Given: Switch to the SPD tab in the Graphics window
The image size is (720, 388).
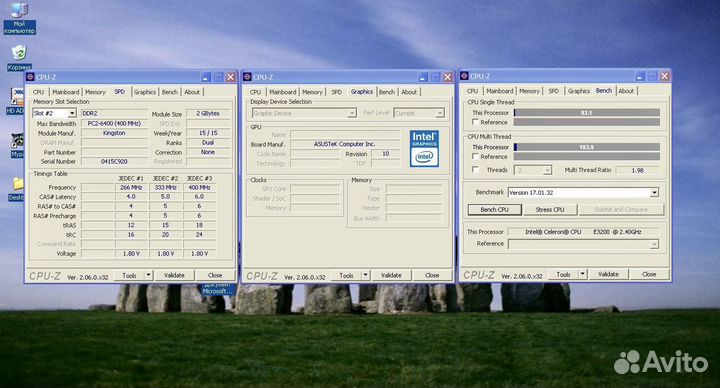Looking at the screenshot, I should (x=337, y=92).
